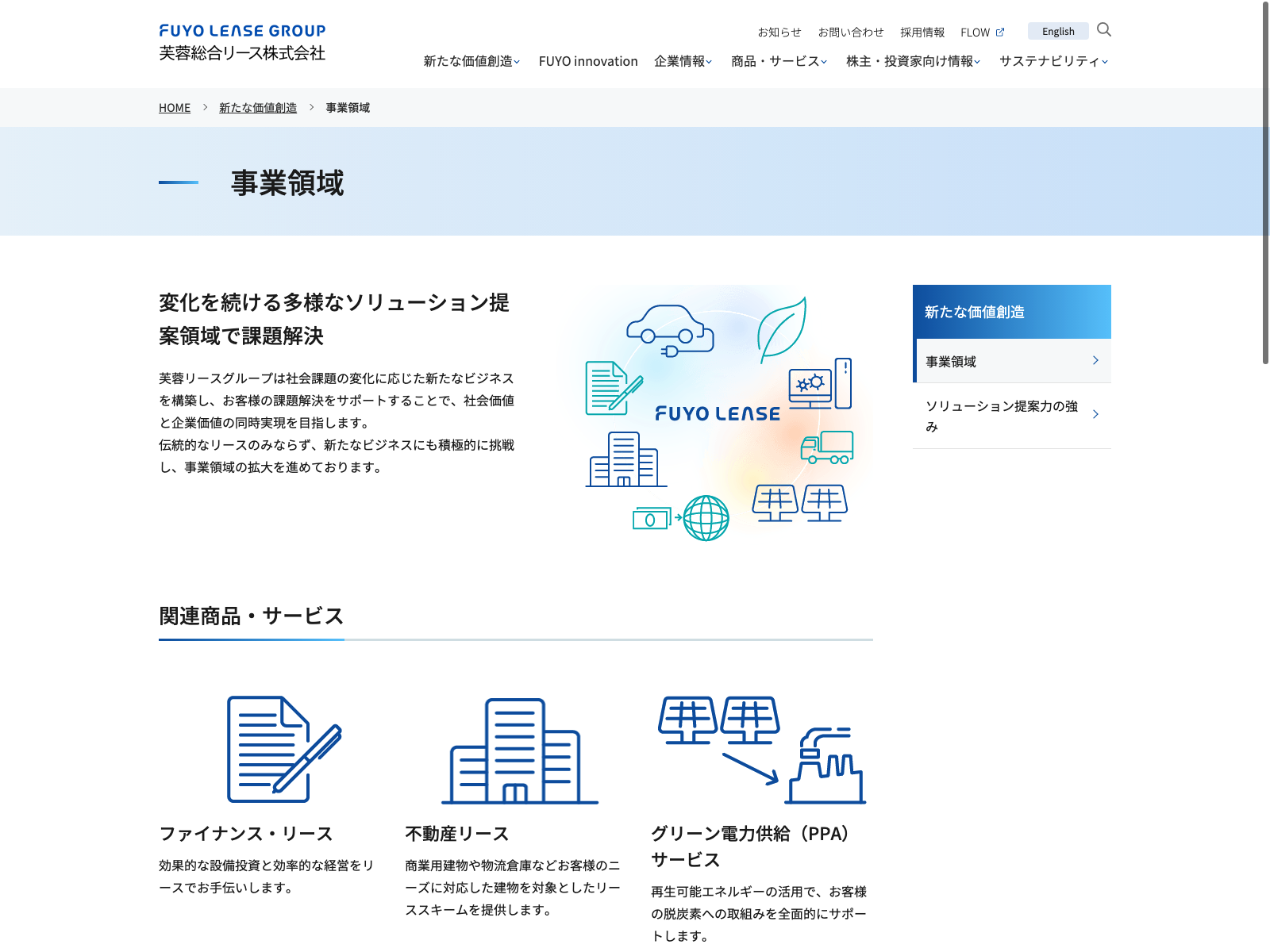Click the arrow beside ソリューション提案力の強み
Screen dimensions: 1270x952
pyautogui.click(x=1095, y=415)
